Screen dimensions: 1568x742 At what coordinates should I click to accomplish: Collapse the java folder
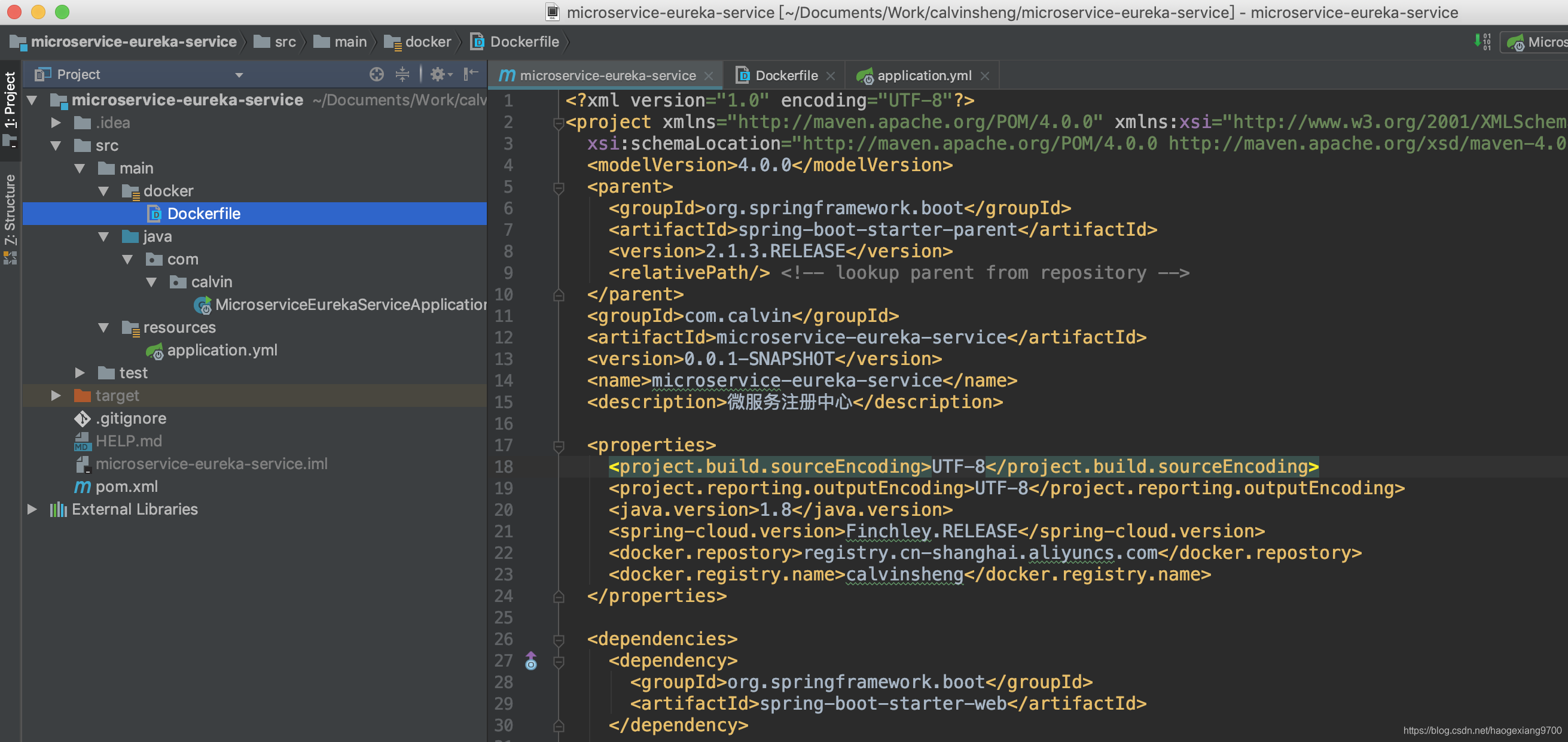[x=104, y=236]
